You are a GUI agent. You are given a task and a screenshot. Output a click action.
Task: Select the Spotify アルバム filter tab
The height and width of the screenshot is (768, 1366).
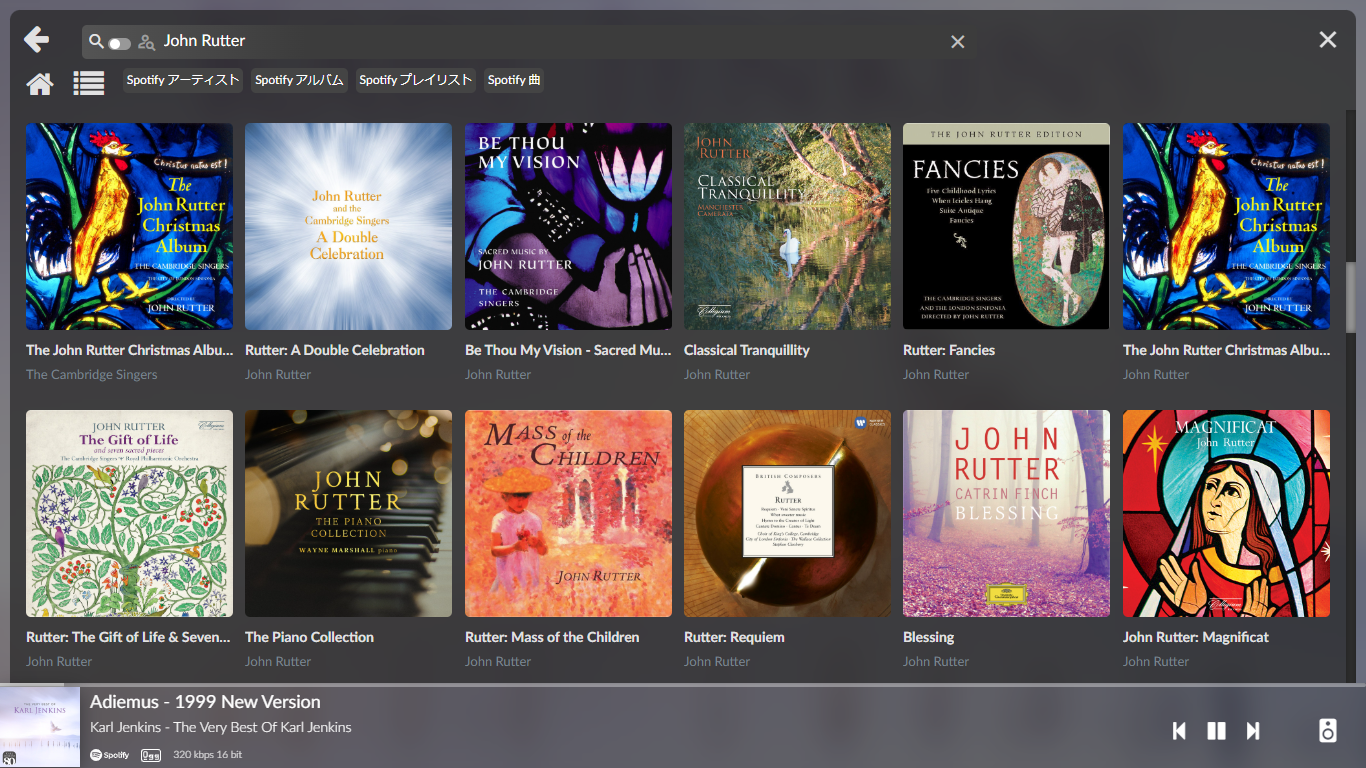pos(299,80)
